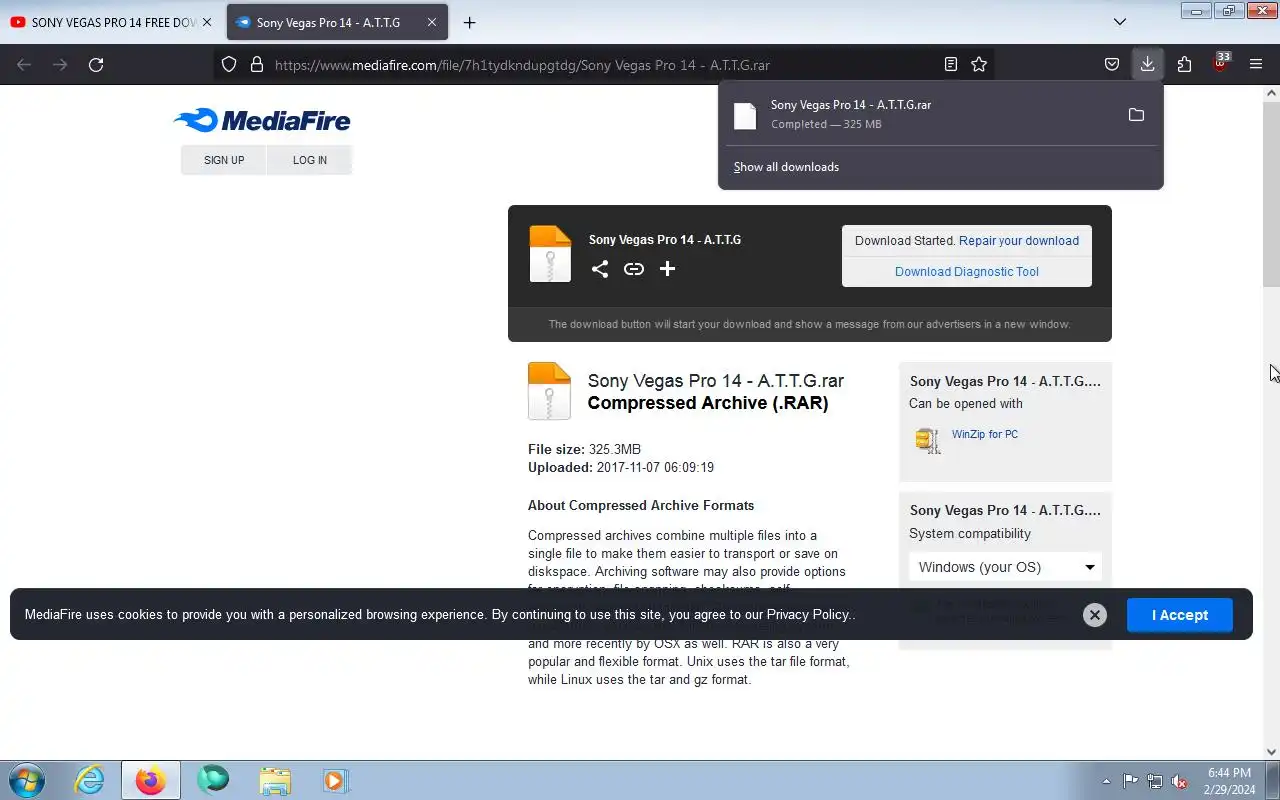Open the media player taskbar icon
The width and height of the screenshot is (1280, 800).
[x=335, y=780]
